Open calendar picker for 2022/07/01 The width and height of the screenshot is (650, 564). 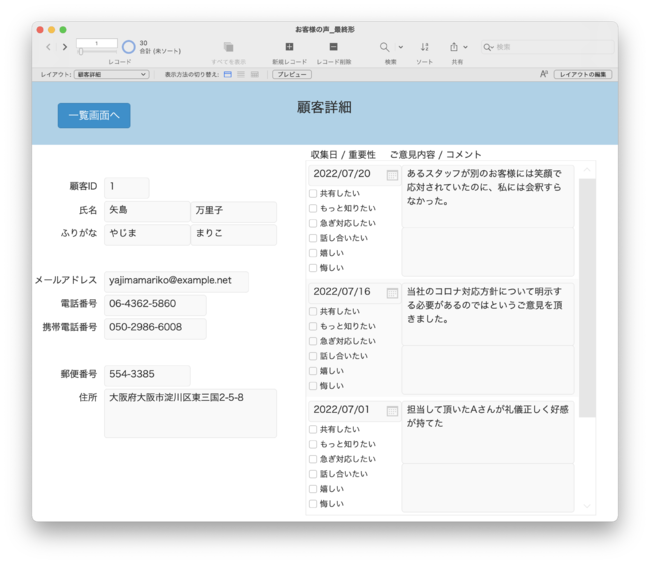click(x=392, y=411)
